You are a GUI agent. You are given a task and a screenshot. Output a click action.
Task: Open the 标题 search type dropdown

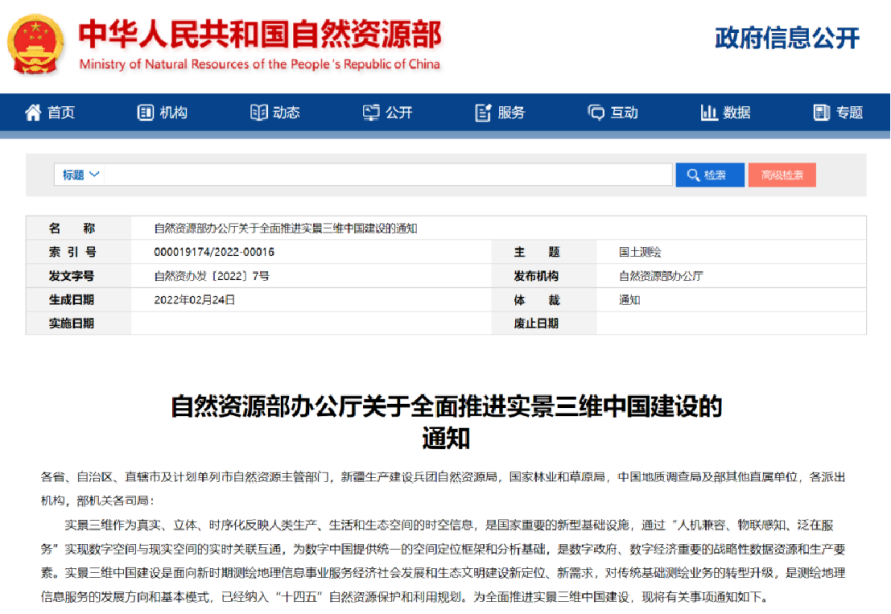click(81, 175)
